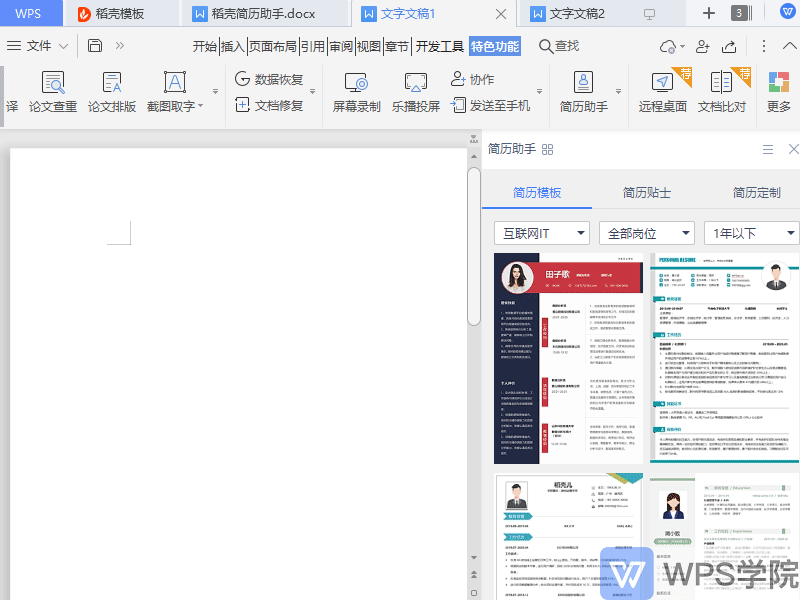Image resolution: width=800 pixels, height=600 pixels.
Task: Click the grid icon beside 简历助手 title
Action: point(547,149)
